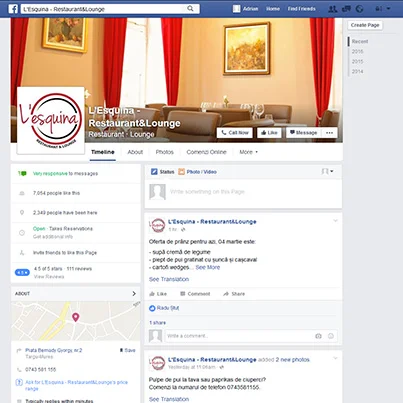Click Get additional info link

click(53, 237)
